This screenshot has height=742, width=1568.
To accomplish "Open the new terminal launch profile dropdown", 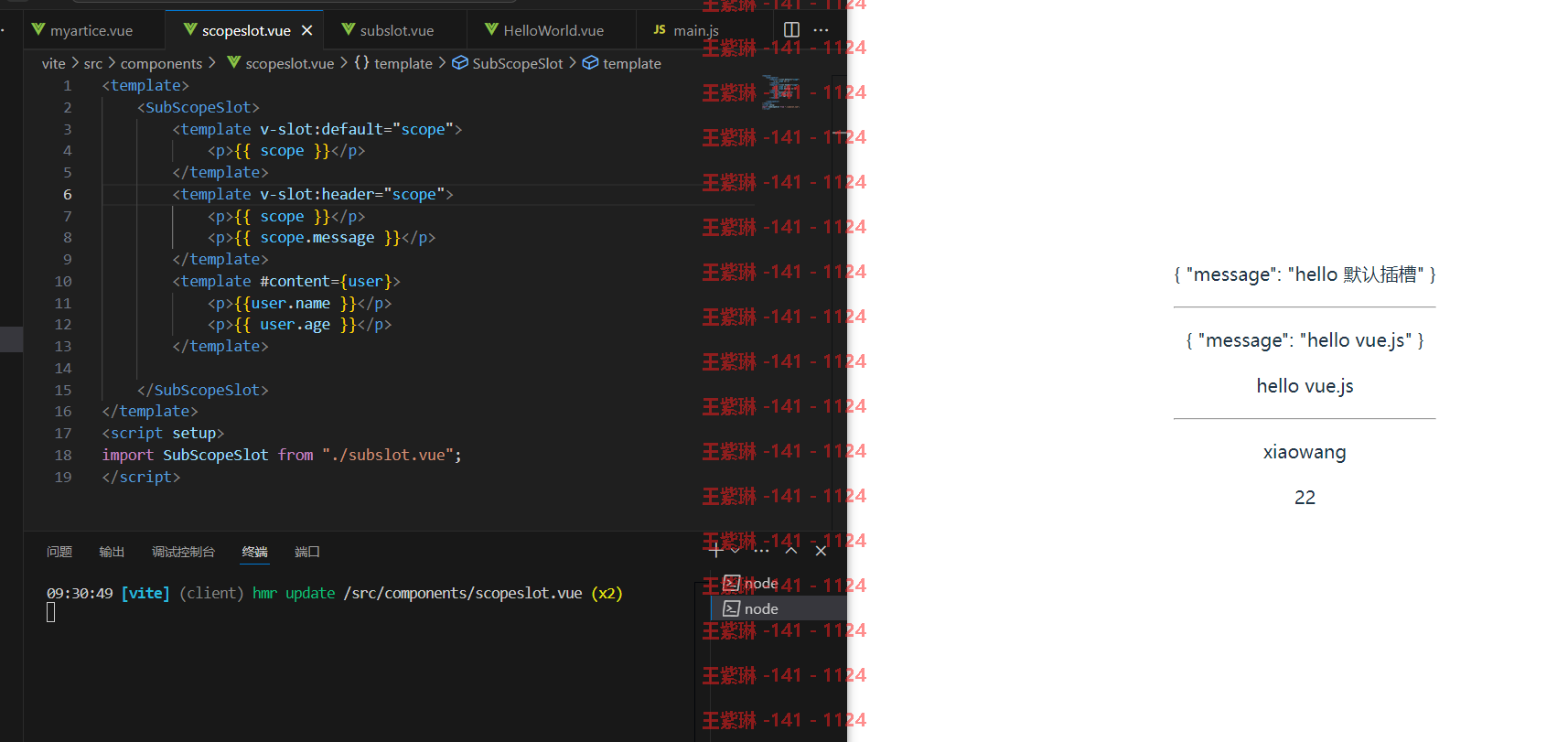I will tap(736, 551).
